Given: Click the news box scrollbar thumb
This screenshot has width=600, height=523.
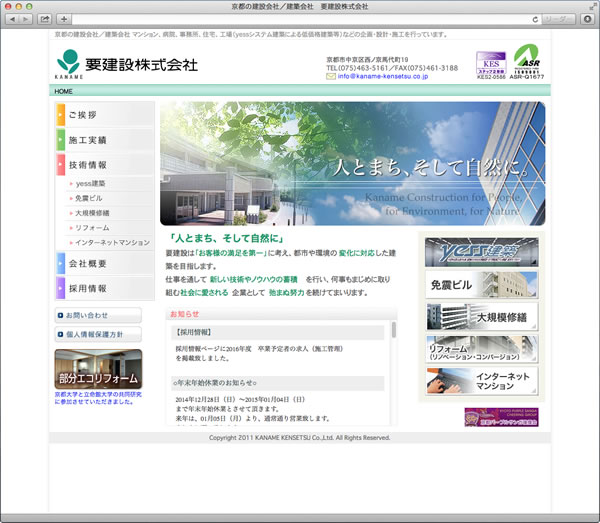Looking at the screenshot, I should (x=394, y=330).
